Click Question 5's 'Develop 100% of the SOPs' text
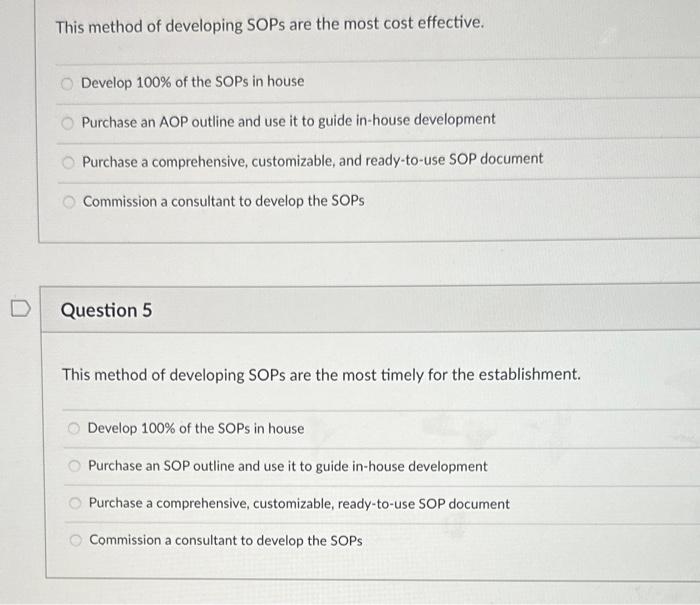Screen dimensions: 700x605 [196, 428]
